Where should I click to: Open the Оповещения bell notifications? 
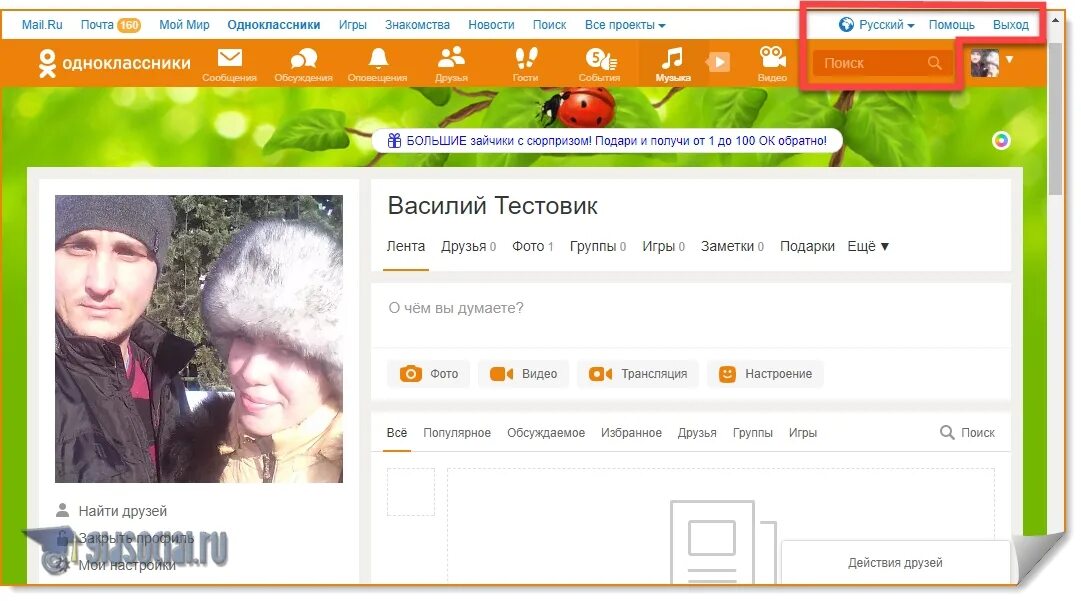point(378,64)
